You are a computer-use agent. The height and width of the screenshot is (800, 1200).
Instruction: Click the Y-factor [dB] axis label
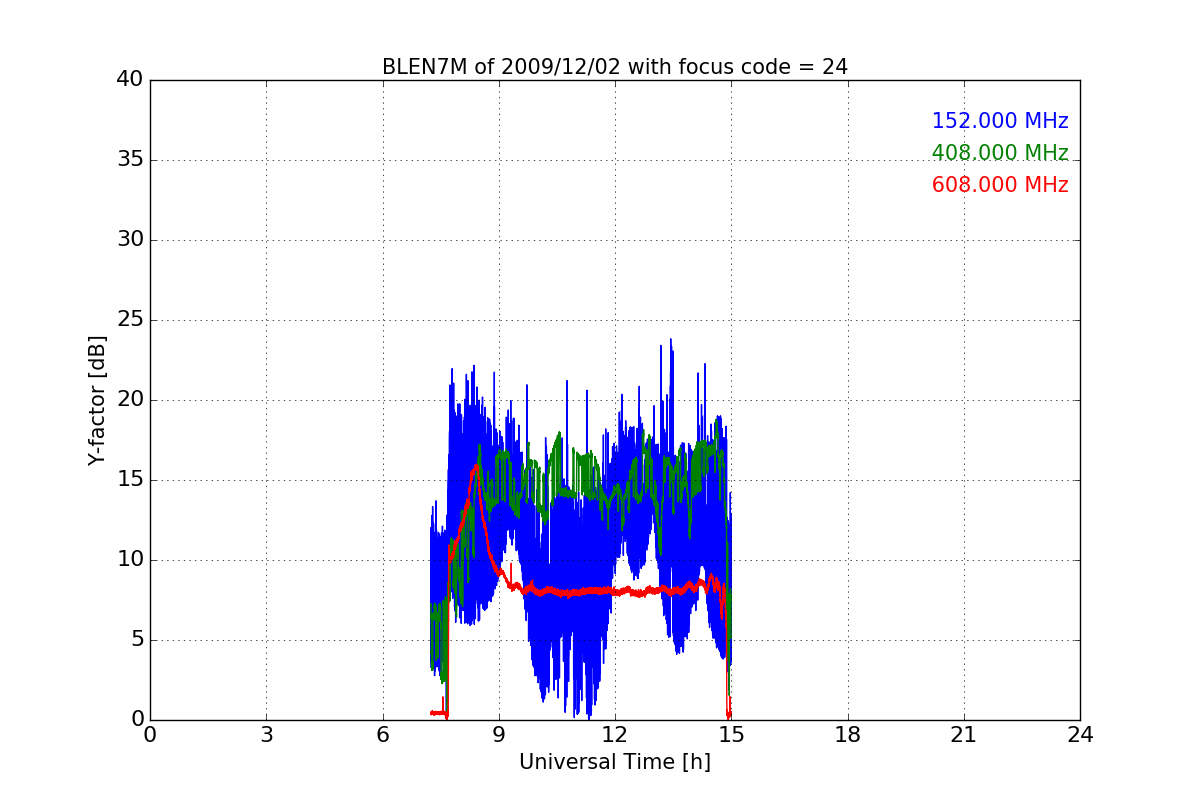(x=97, y=400)
